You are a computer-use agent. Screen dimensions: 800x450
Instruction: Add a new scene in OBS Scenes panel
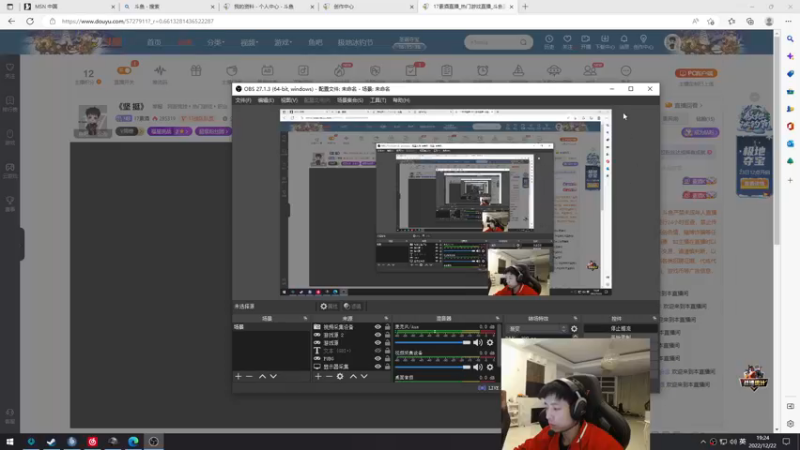[x=238, y=377]
